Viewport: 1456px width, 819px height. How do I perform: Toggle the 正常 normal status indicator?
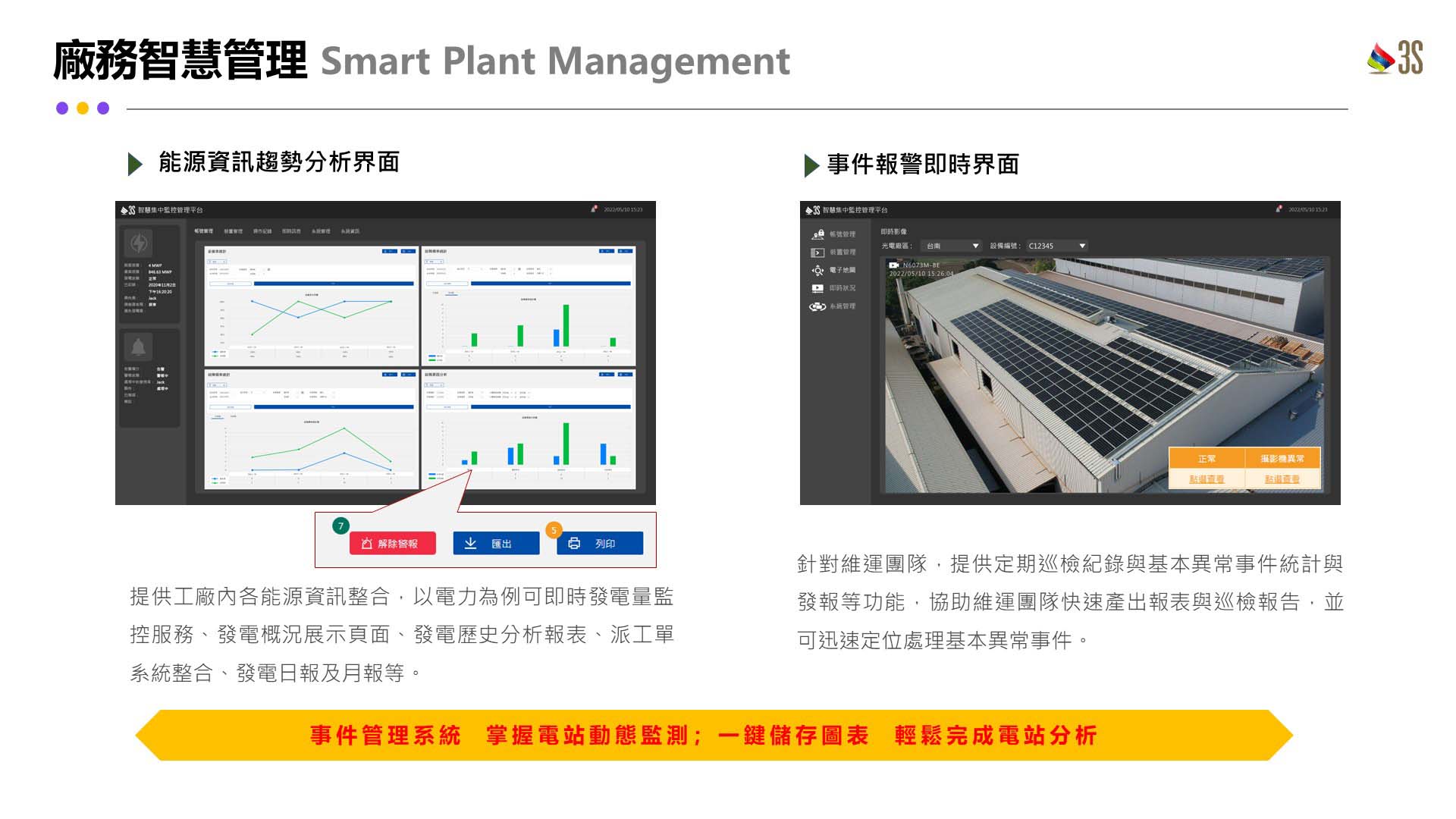(1207, 458)
